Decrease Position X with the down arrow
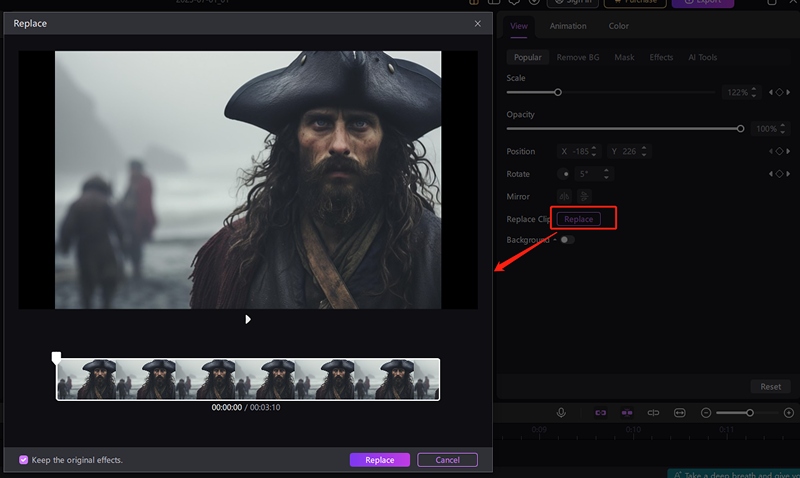Viewport: 800px width, 478px height. [594, 155]
